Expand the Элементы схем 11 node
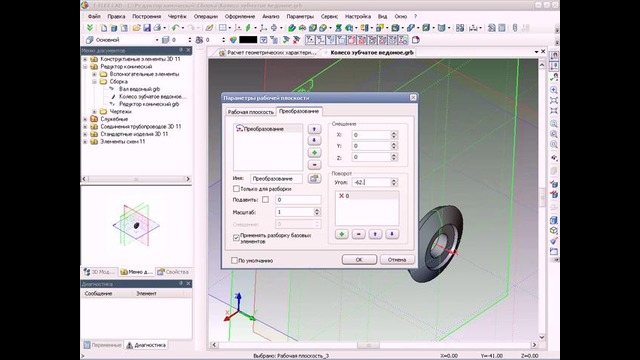The height and width of the screenshot is (360, 640). click(85, 142)
